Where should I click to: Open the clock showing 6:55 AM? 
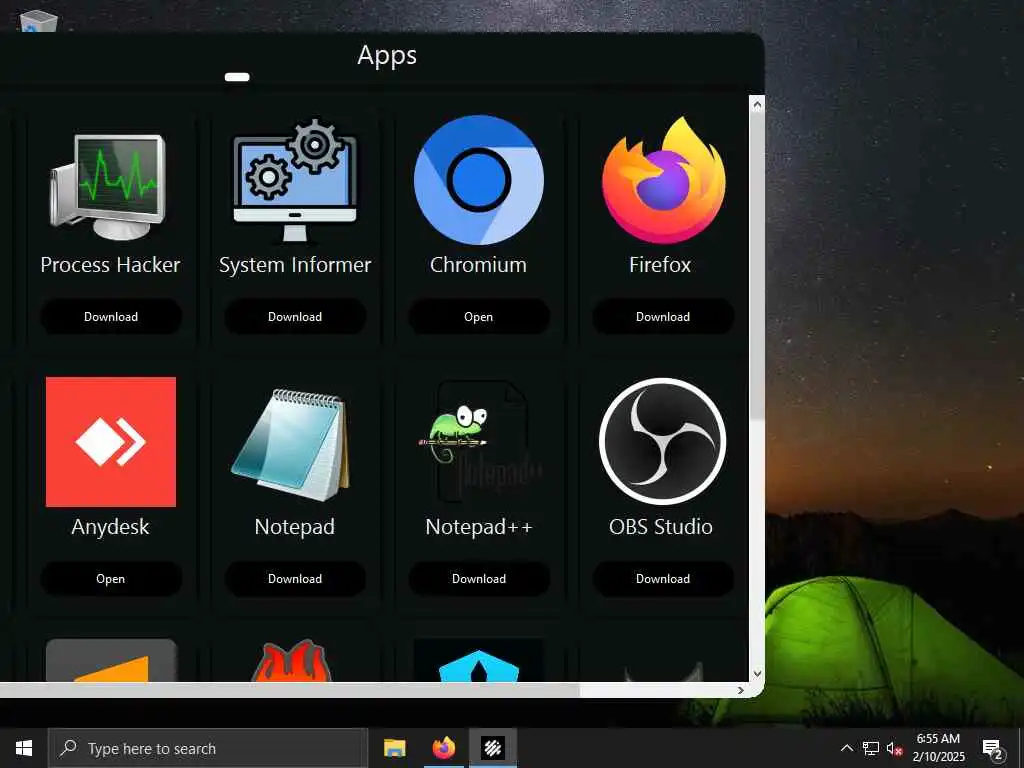click(x=938, y=748)
